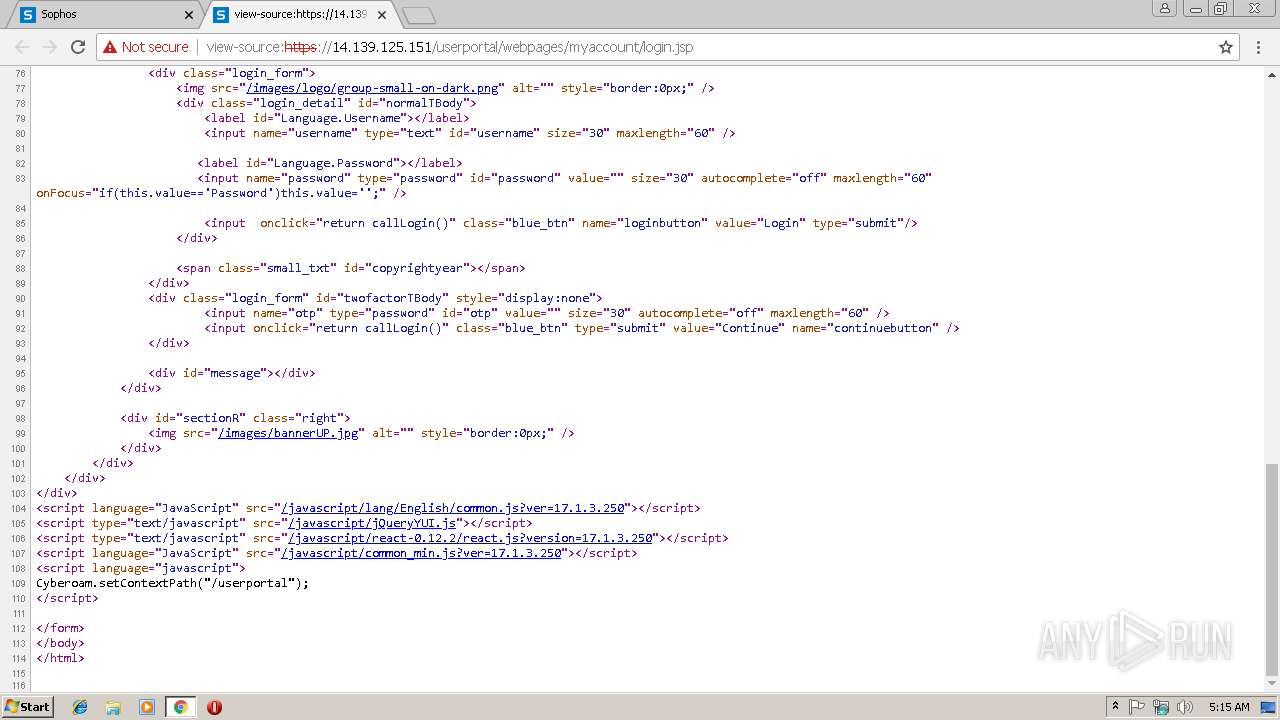The width and height of the screenshot is (1280, 720).
Task: Go back to the previous page
Action: click(x=22, y=47)
